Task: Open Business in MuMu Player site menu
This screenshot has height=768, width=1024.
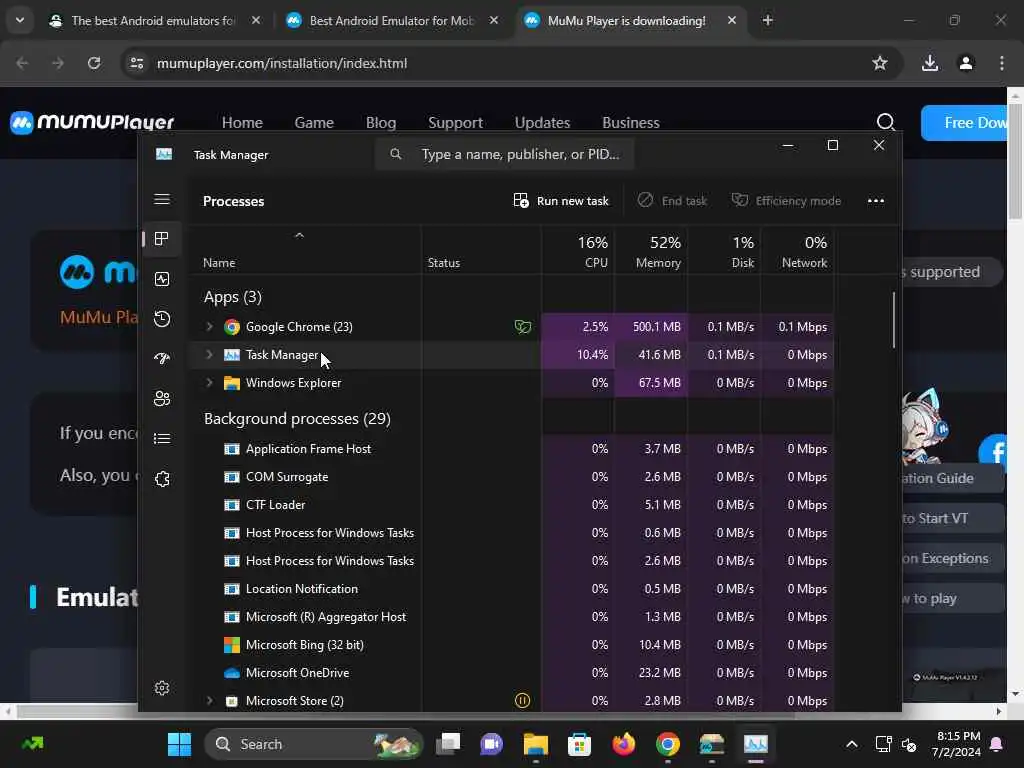Action: pos(631,123)
